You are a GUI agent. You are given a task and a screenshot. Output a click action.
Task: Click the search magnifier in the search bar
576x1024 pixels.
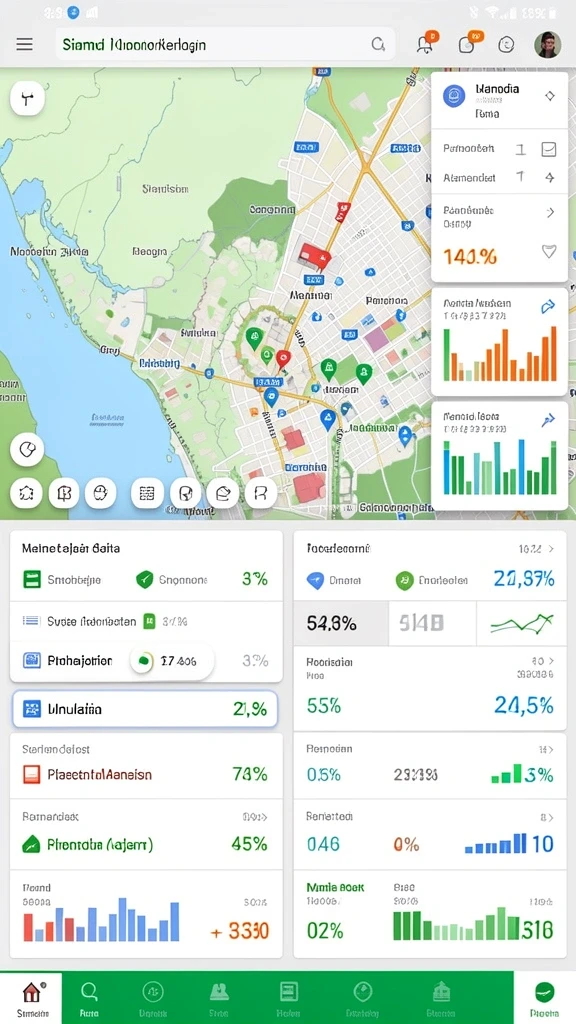point(377,44)
